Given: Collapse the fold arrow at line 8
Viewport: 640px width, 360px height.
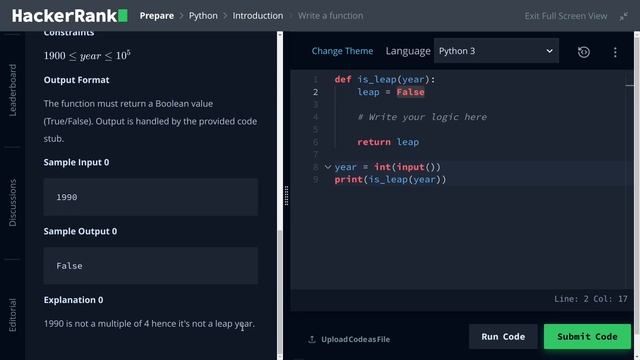Looking at the screenshot, I should point(327,167).
